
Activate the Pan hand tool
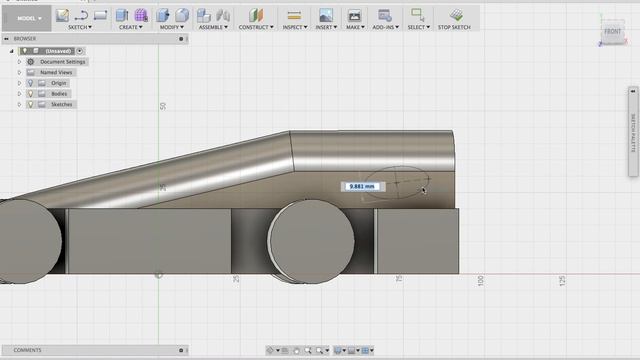pos(296,350)
